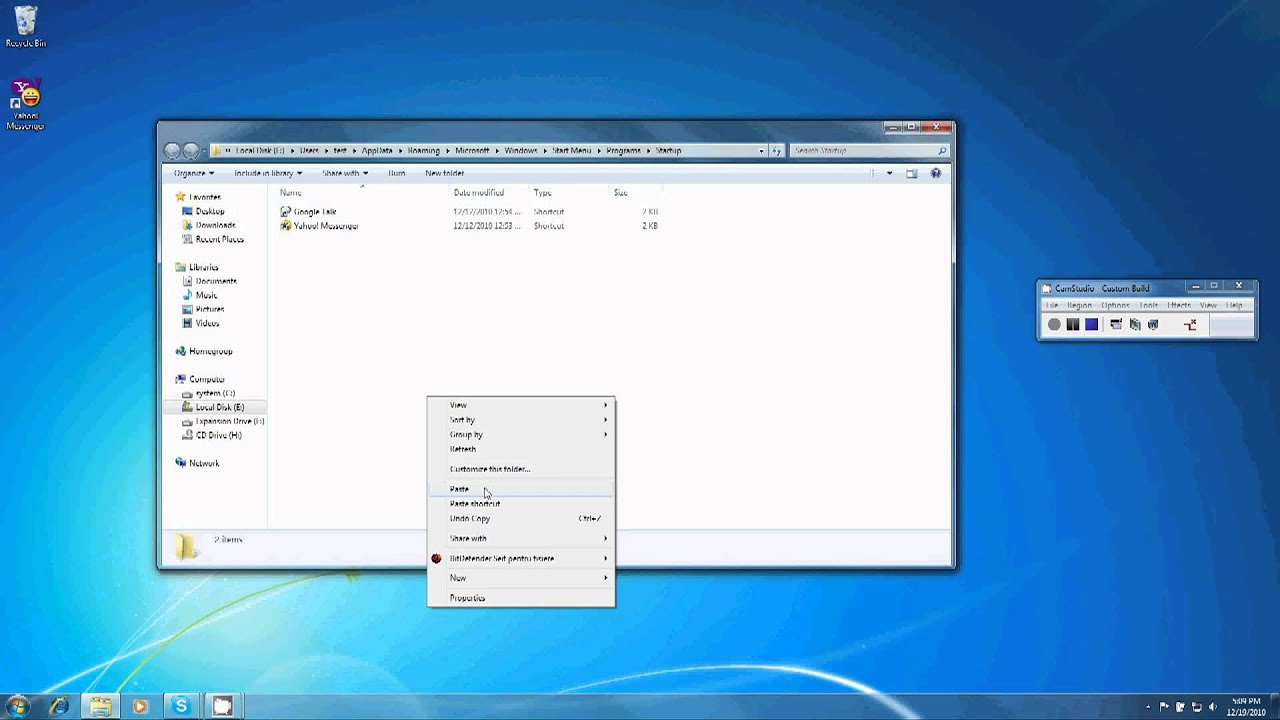Click CamStudio red autopan toolbar icon

point(1190,324)
